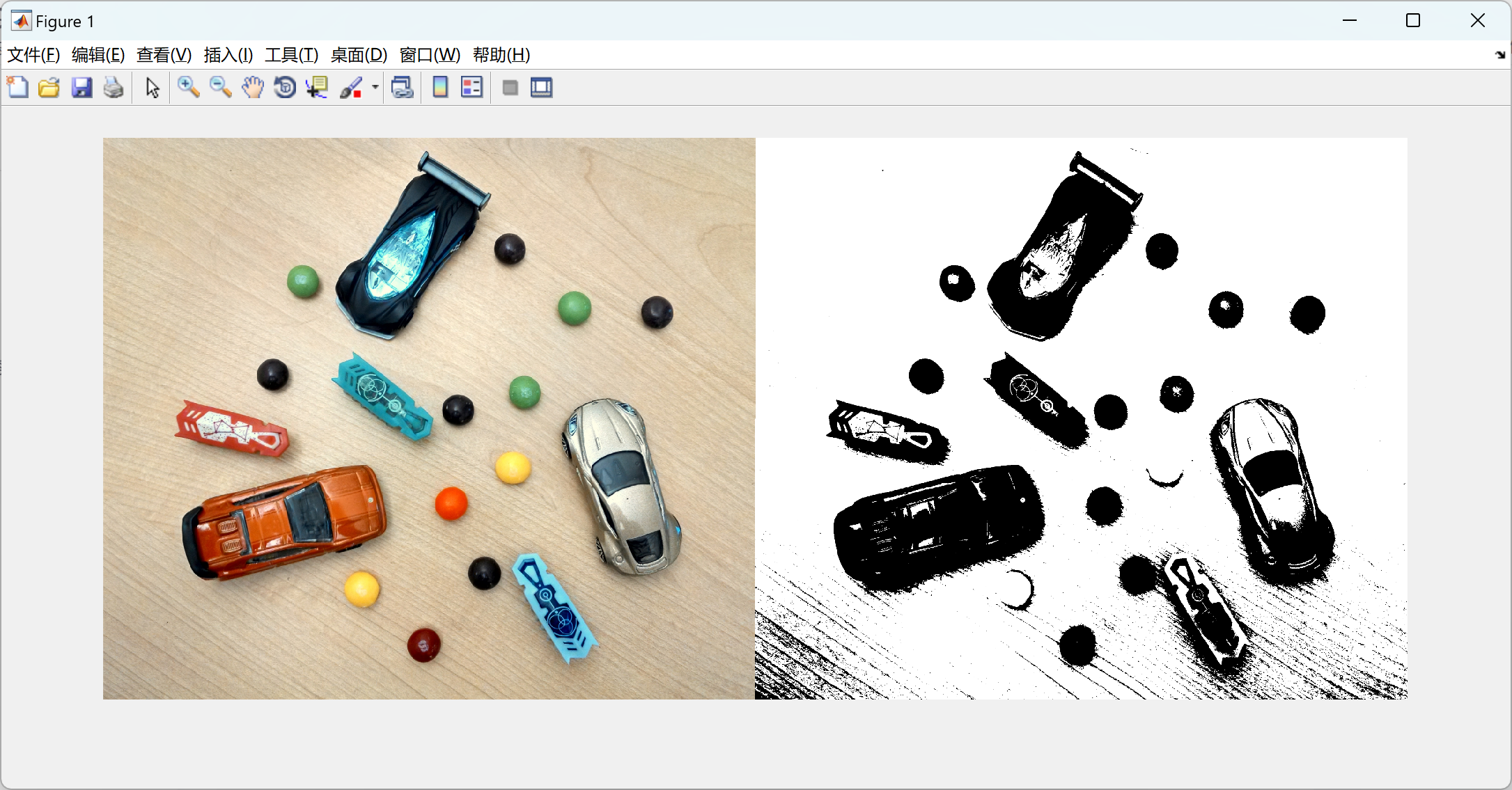This screenshot has height=790, width=1512.
Task: Expand the brush color dropdown arrow
Action: click(x=375, y=88)
